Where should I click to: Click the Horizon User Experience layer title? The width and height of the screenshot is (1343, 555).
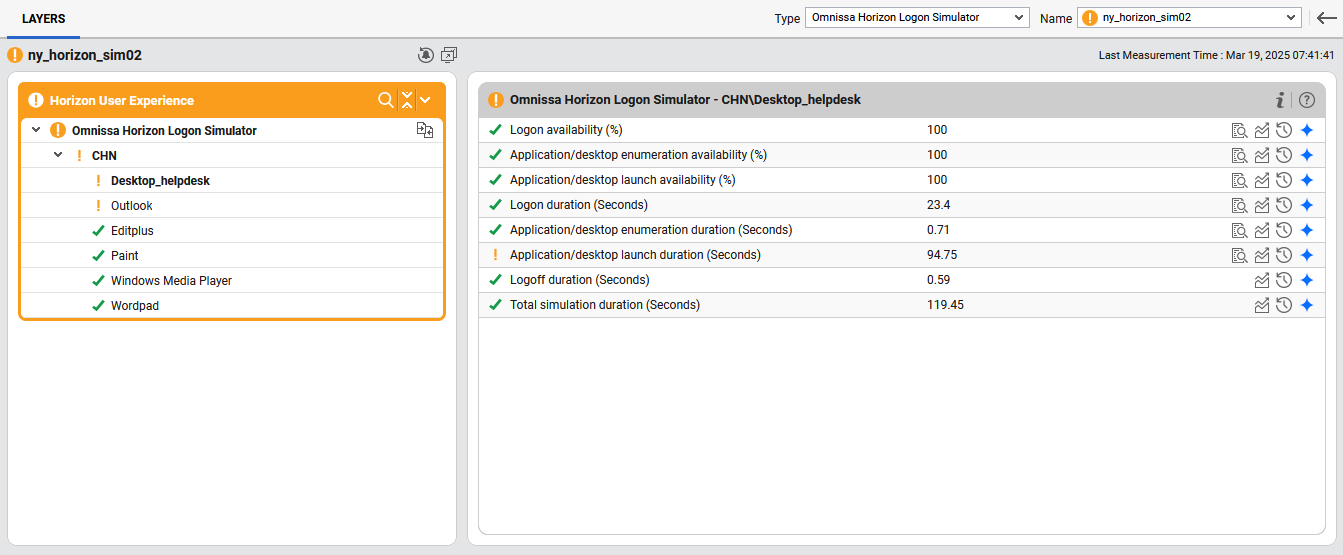click(122, 100)
